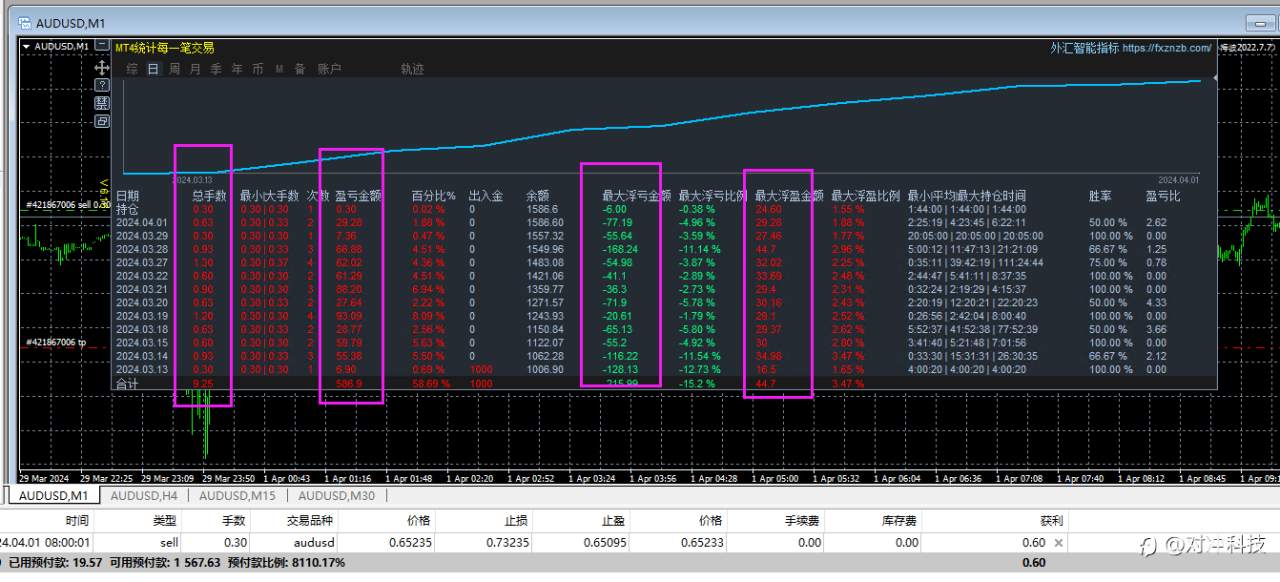1280x582 pixels.
Task: Sort orders by 库存费 column header
Action: (900, 520)
